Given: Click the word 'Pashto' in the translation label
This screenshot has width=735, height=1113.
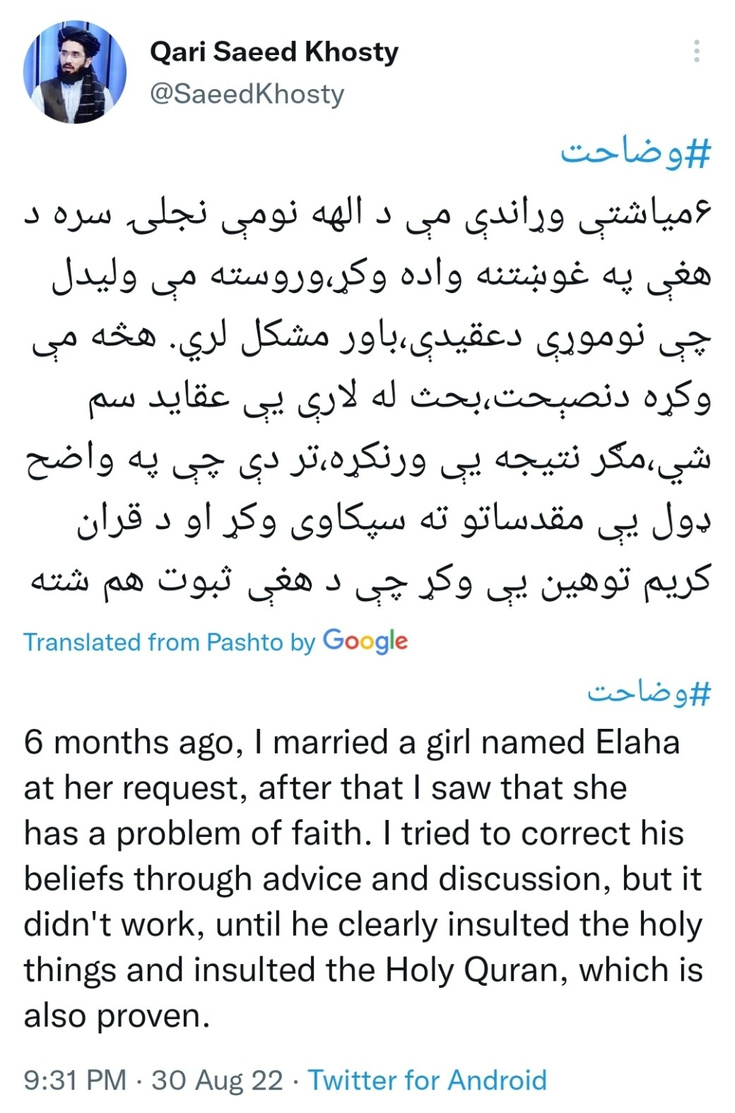Looking at the screenshot, I should point(245,642).
